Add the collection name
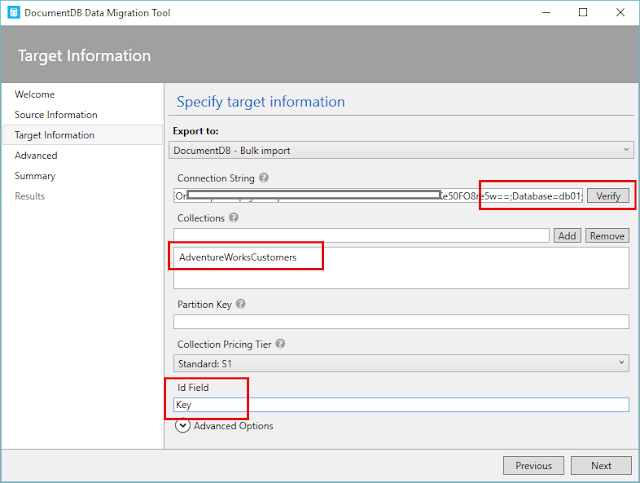The image size is (640, 483). (x=567, y=236)
